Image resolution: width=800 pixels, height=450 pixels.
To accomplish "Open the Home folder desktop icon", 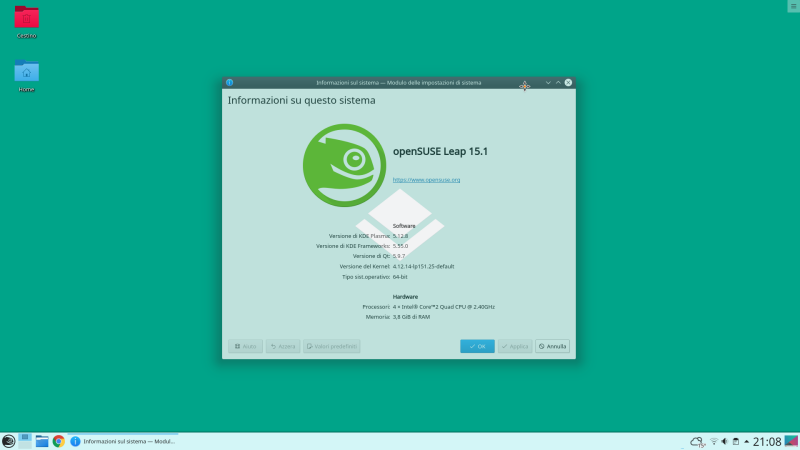I will (x=27, y=76).
